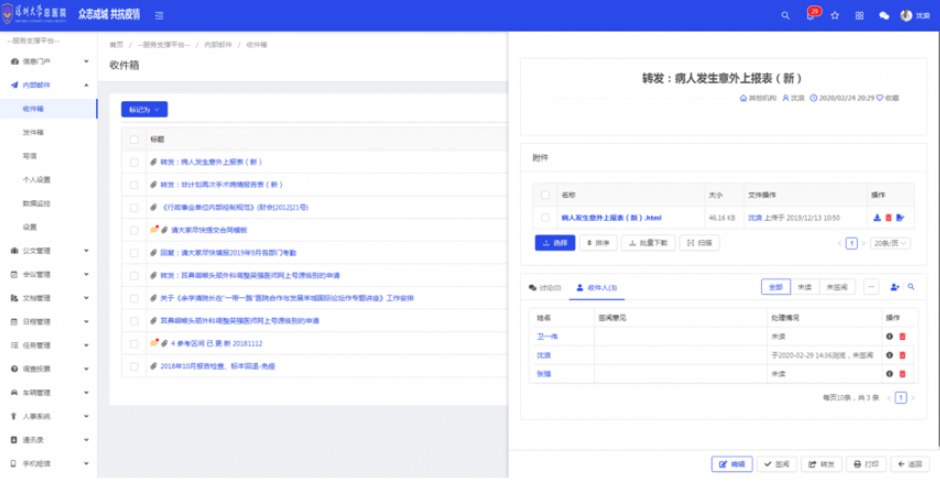Click paperclip icon on first inbox row
This screenshot has height=482, width=940.
(153, 162)
